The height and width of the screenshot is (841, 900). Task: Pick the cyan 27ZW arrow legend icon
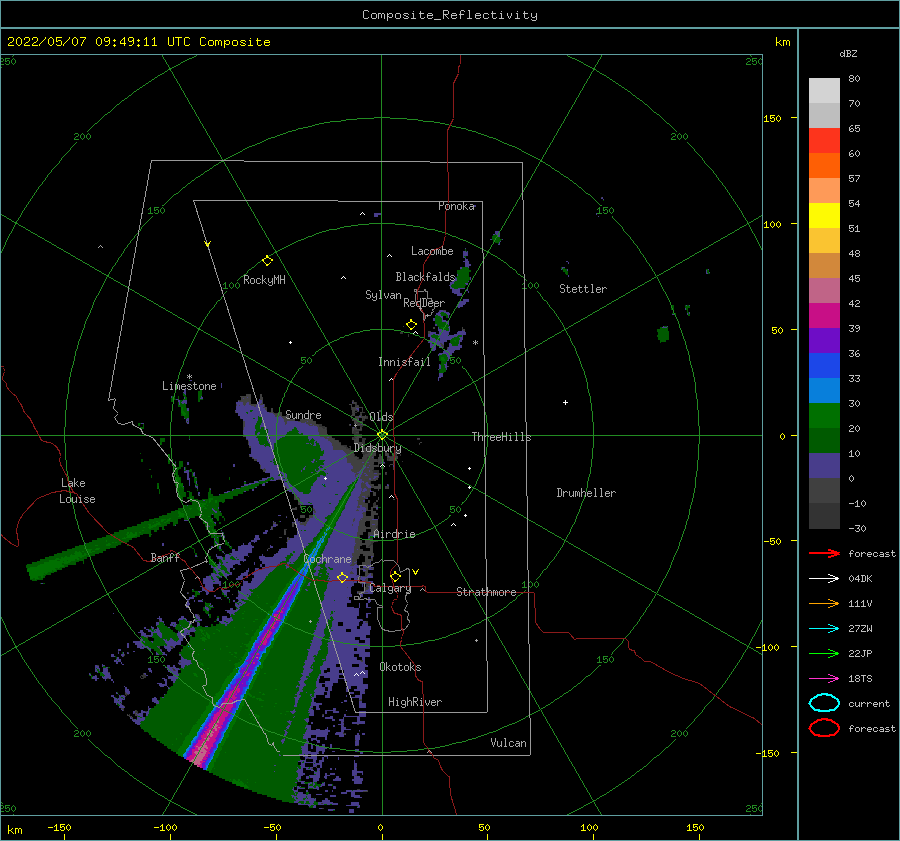tap(824, 628)
